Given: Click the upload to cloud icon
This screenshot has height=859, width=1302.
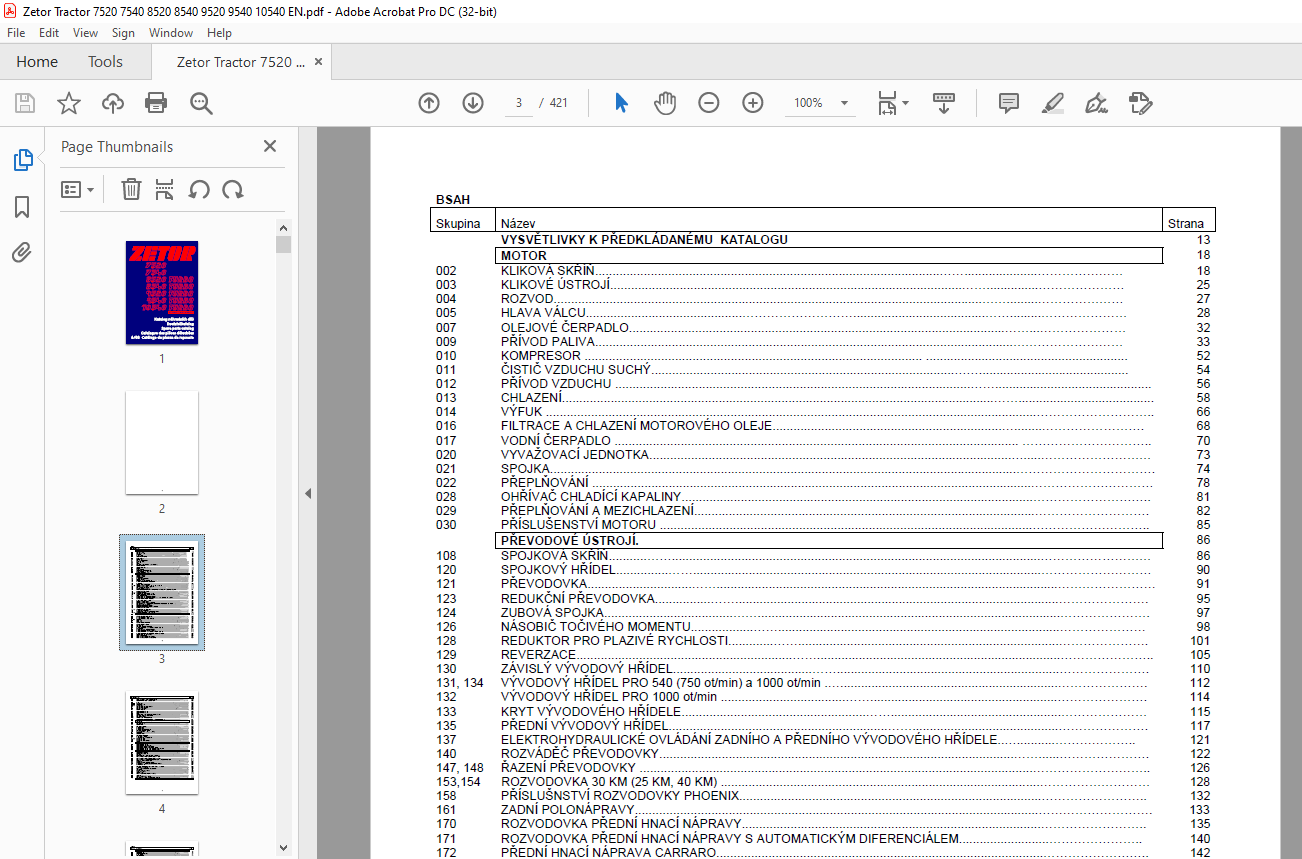Looking at the screenshot, I should pos(113,103).
